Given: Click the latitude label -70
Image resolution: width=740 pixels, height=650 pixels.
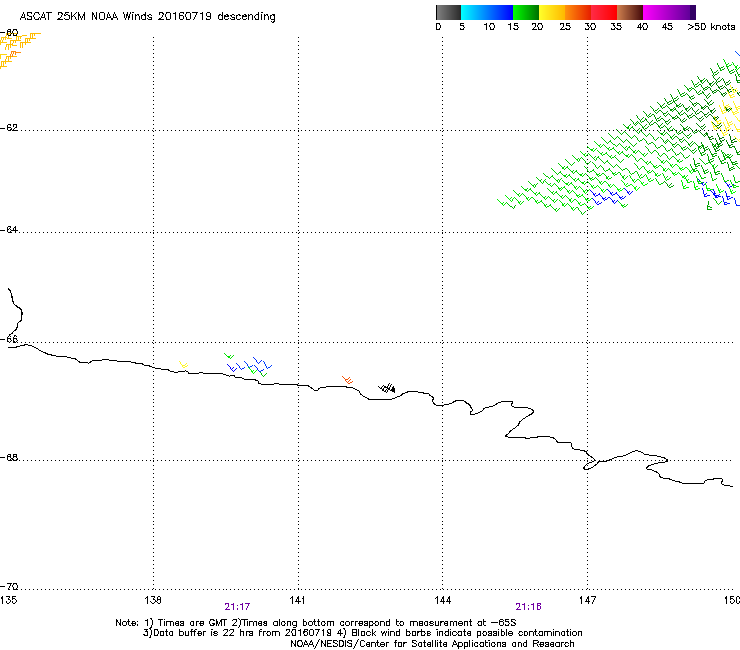Looking at the screenshot, I should point(9,587).
